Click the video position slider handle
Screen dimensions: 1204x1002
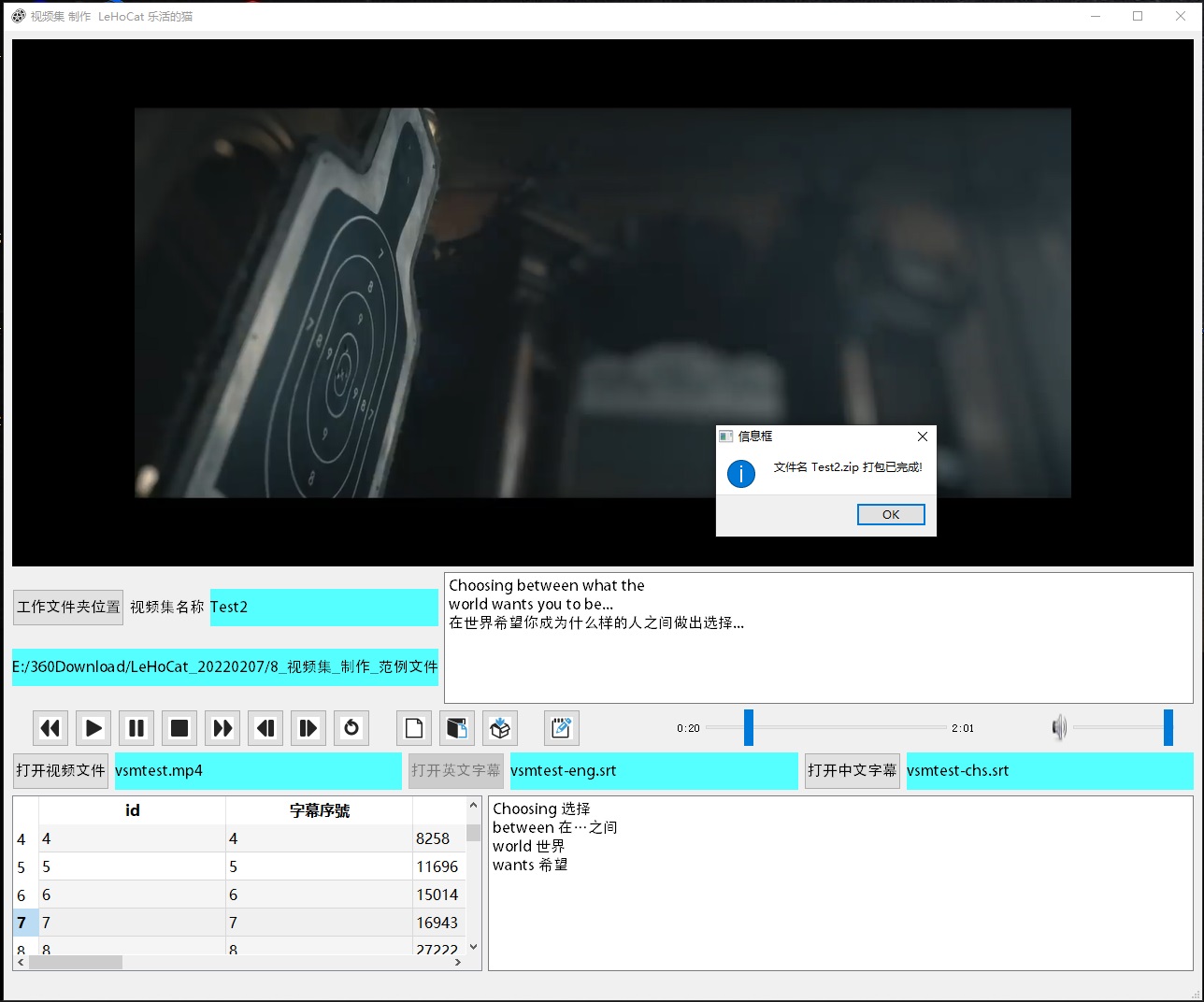(x=749, y=727)
